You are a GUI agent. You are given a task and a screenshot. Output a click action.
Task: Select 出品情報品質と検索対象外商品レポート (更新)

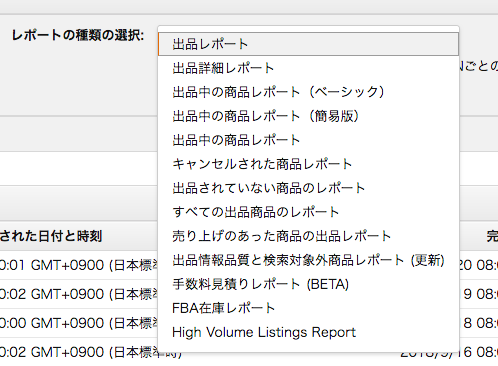pos(308,260)
